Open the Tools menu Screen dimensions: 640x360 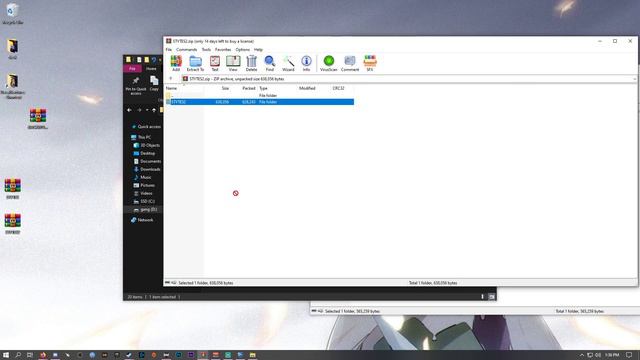tap(206, 49)
